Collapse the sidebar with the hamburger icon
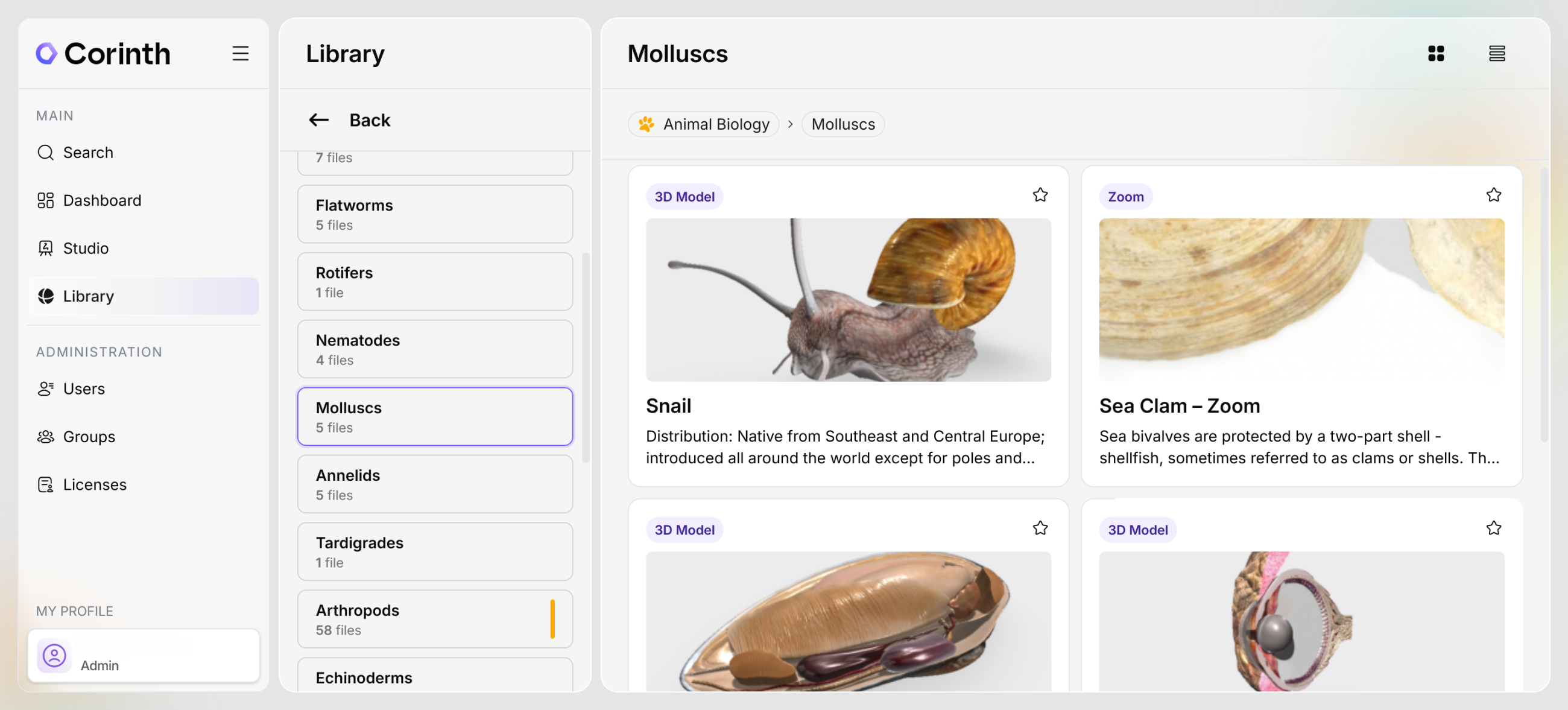1568x710 pixels. (x=241, y=54)
